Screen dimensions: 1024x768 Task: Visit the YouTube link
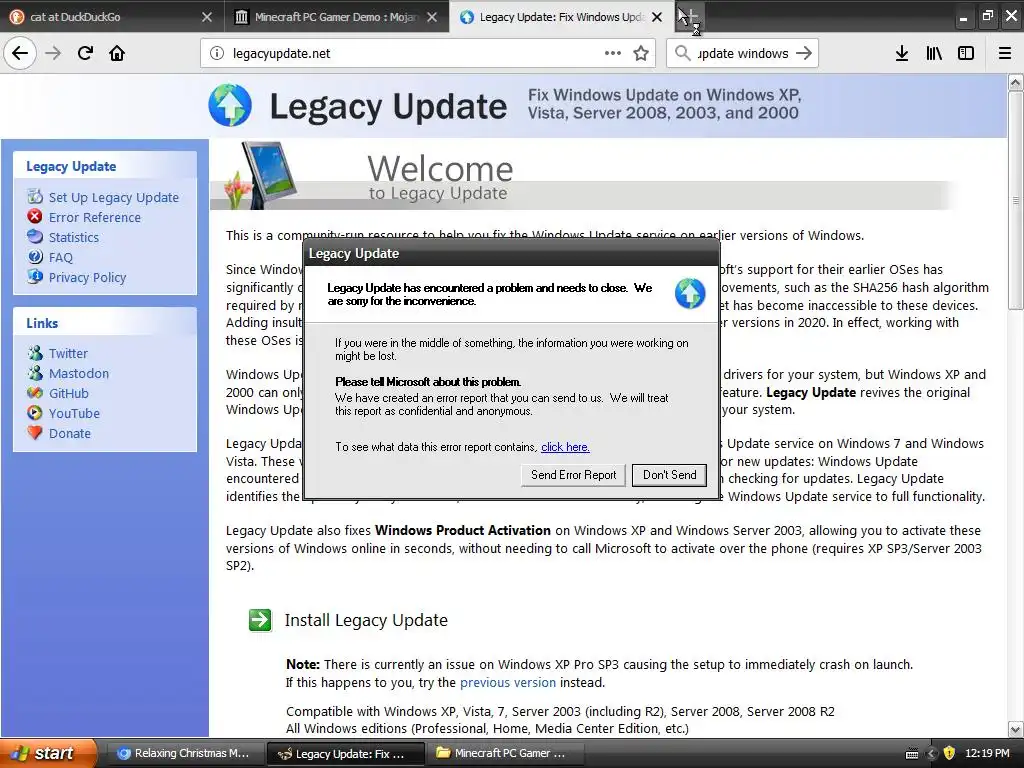[x=74, y=413]
